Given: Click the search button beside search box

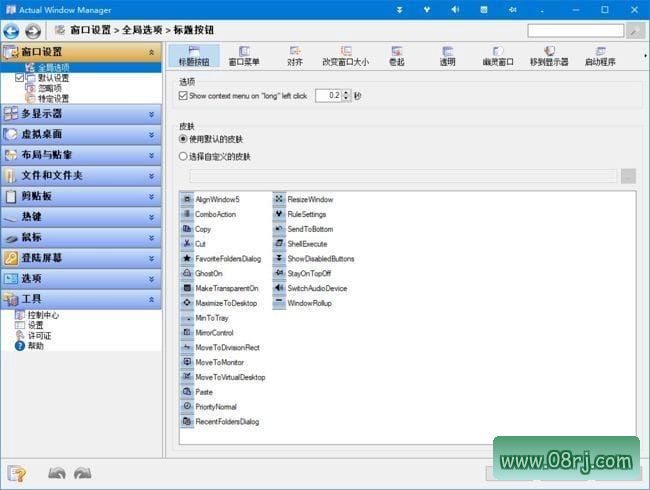Looking at the screenshot, I should click(635, 31).
